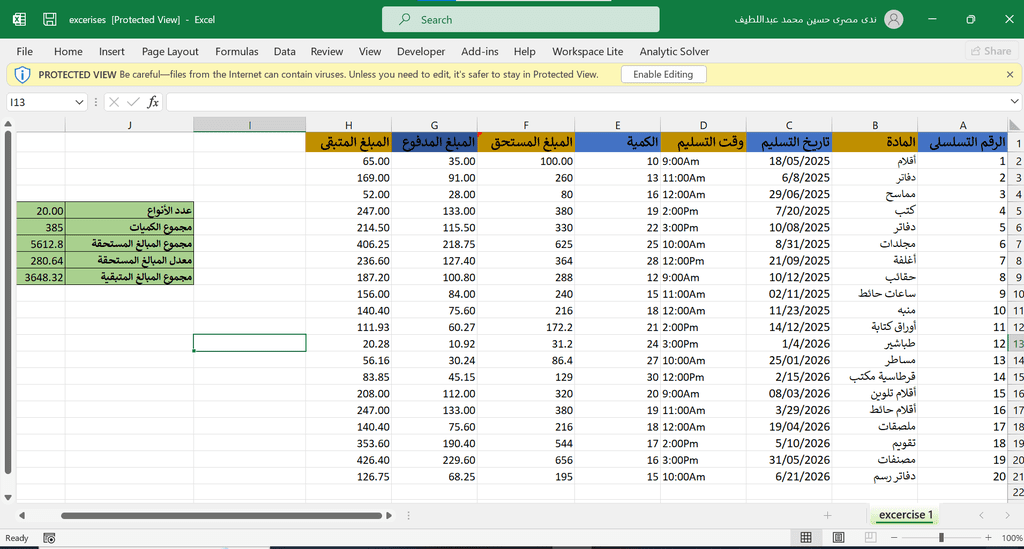Image resolution: width=1024 pixels, height=549 pixels.
Task: Click the Share button
Action: click(x=990, y=51)
